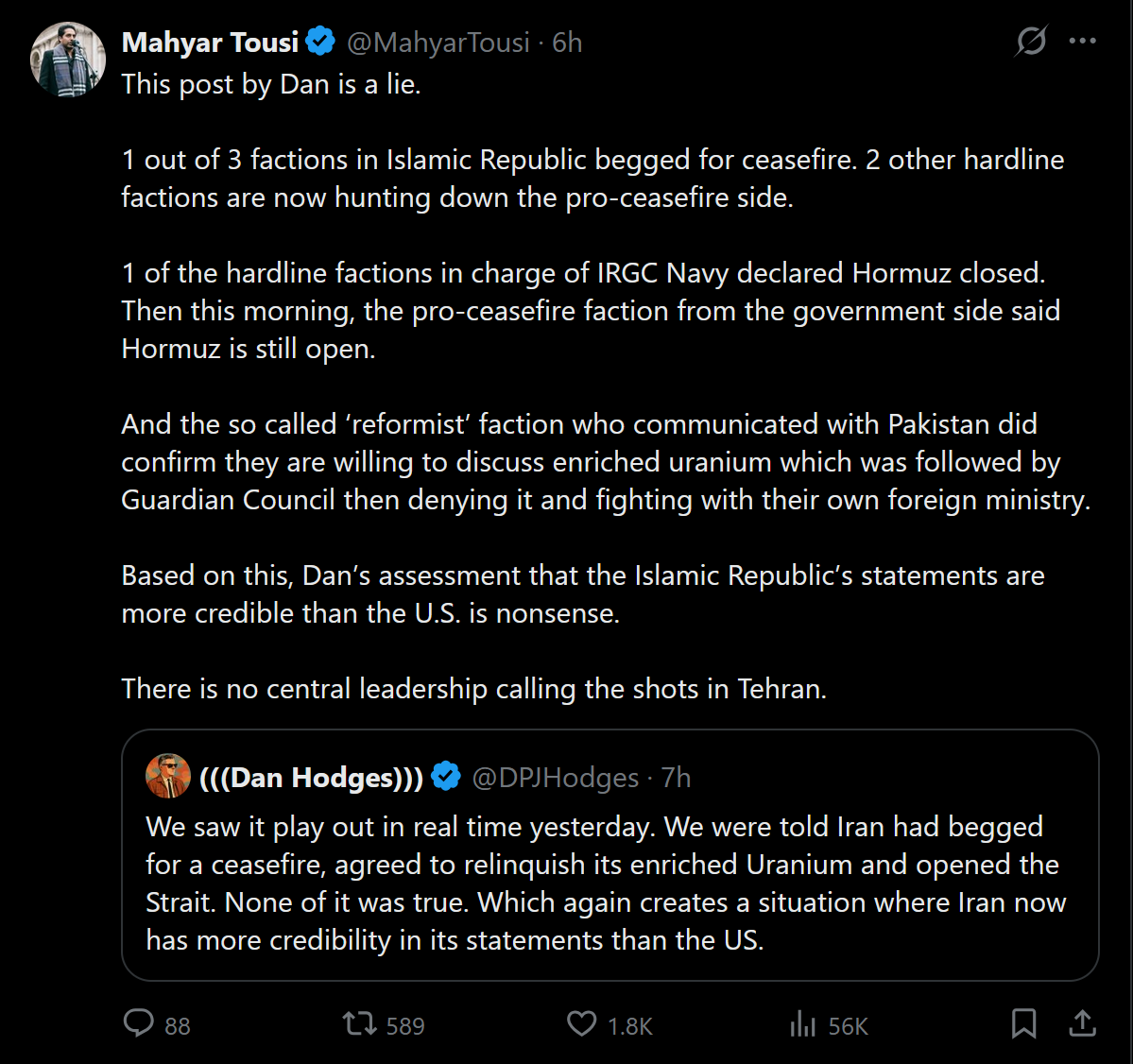Click Mahyar Tousi's blue verified badge
This screenshot has height=1064, width=1133.
click(x=321, y=42)
